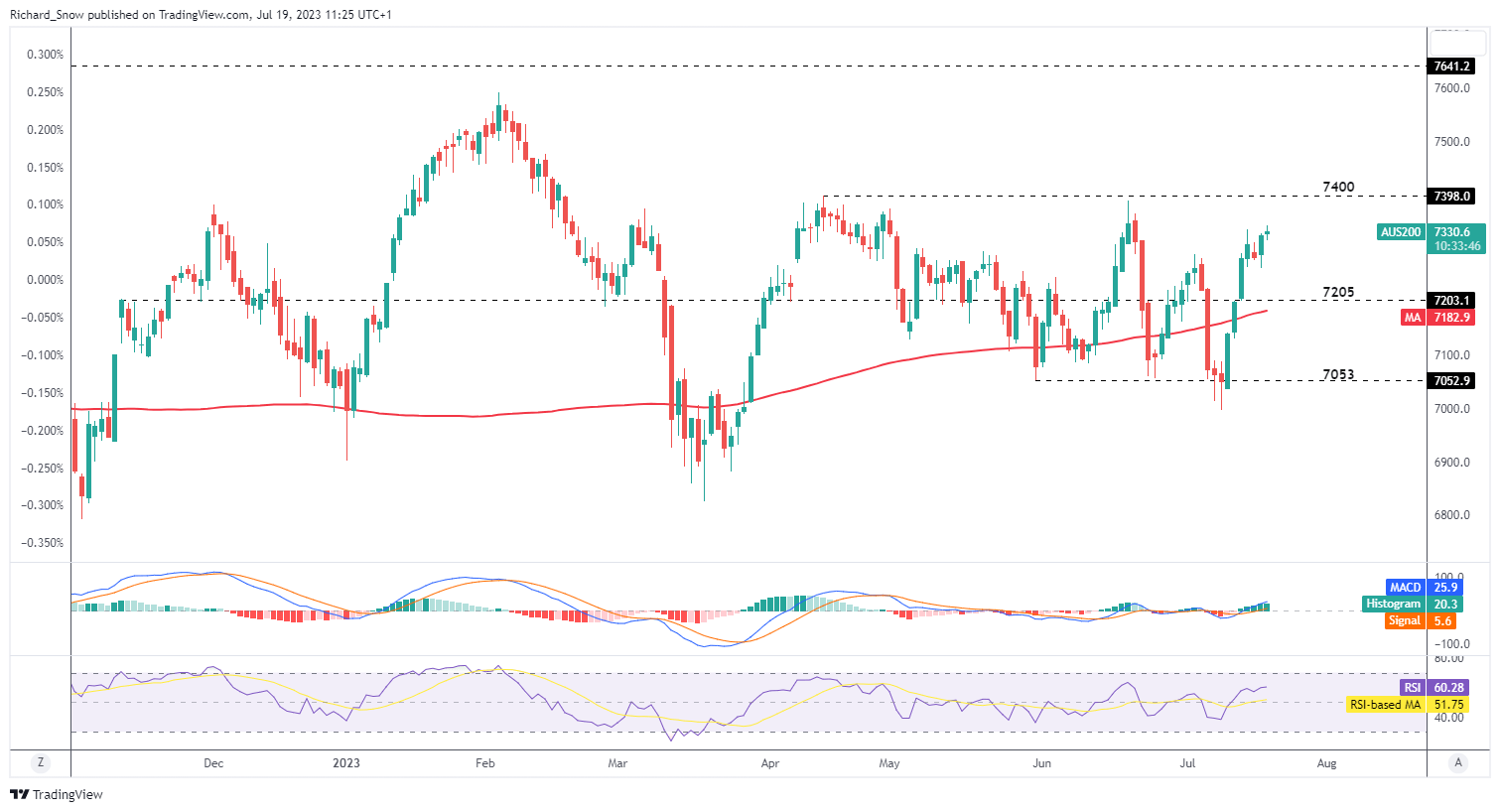Select the orange Signal 5.6 label

click(1422, 620)
